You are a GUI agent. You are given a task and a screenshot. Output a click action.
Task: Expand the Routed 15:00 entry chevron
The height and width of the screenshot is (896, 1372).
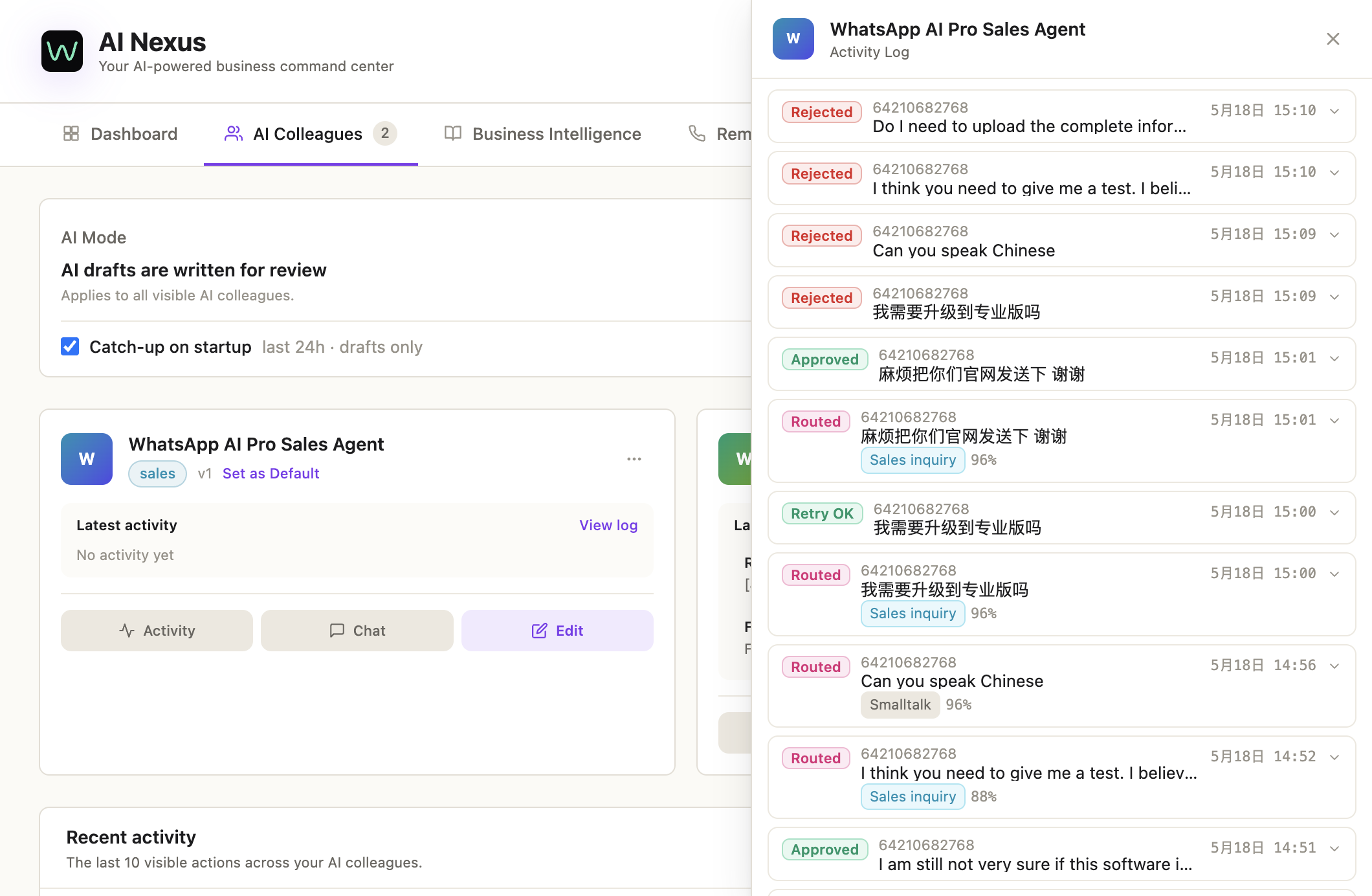point(1334,574)
